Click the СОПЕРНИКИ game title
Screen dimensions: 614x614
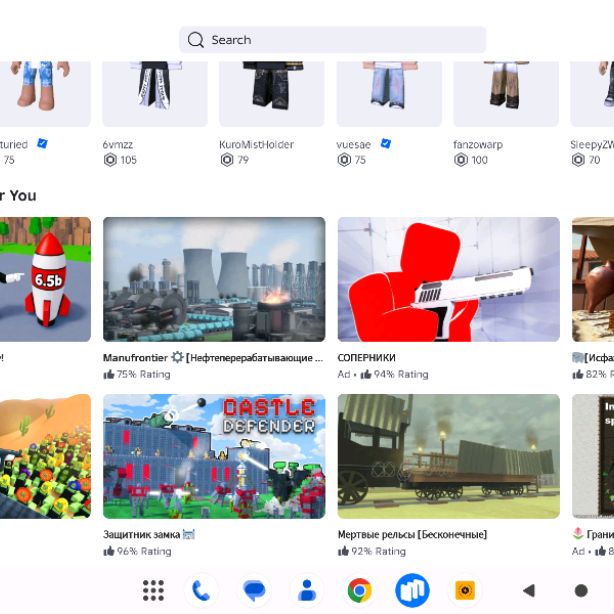[x=367, y=358]
